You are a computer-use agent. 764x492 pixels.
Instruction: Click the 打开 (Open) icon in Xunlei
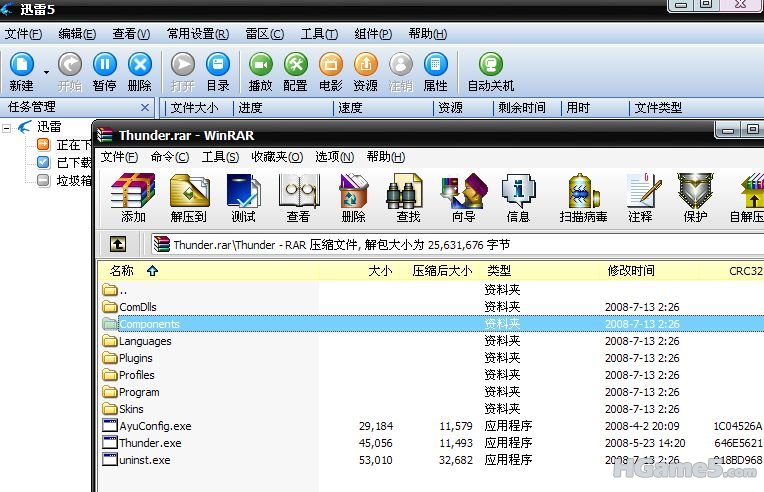coord(183,64)
